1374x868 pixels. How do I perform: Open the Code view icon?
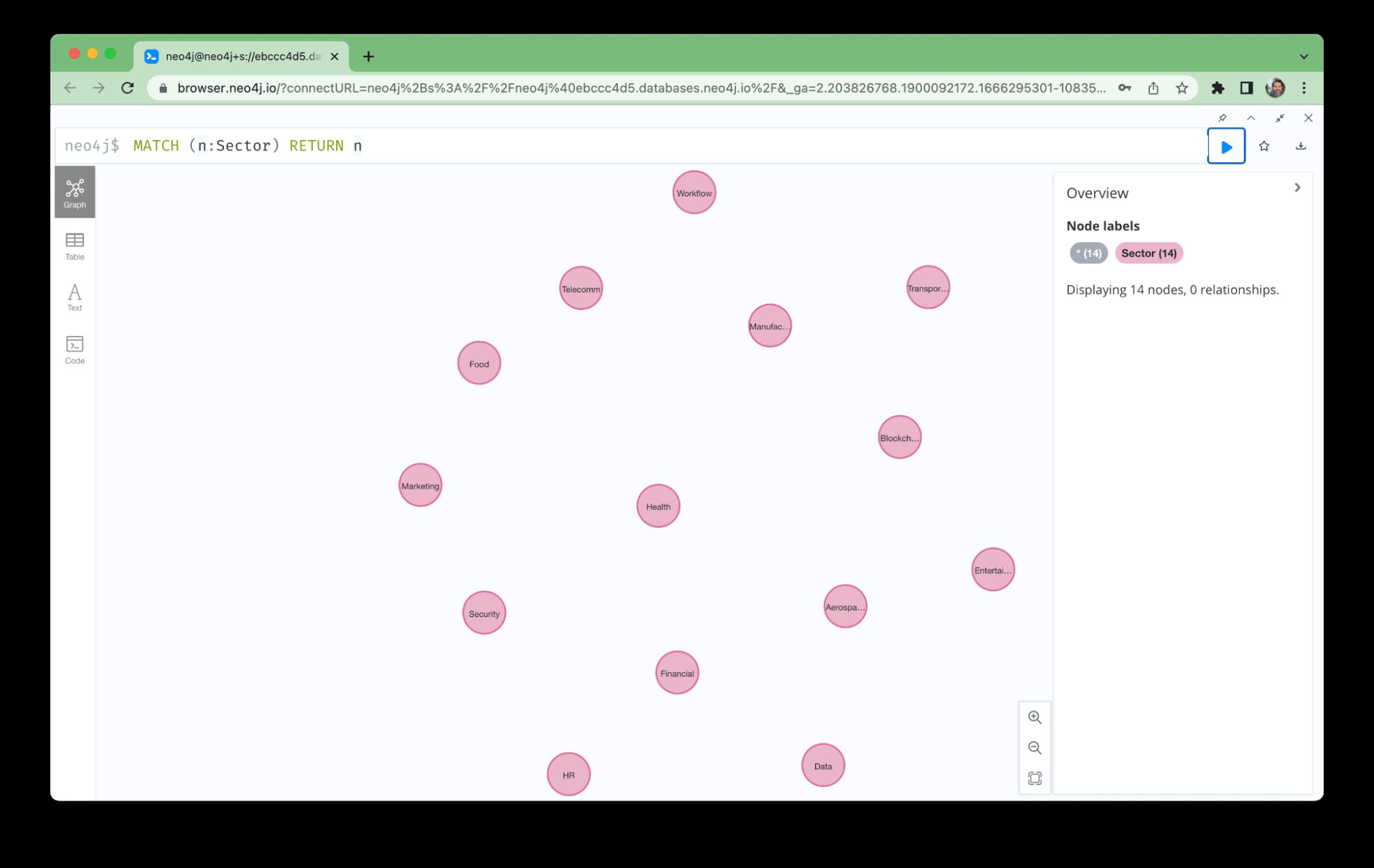(75, 350)
